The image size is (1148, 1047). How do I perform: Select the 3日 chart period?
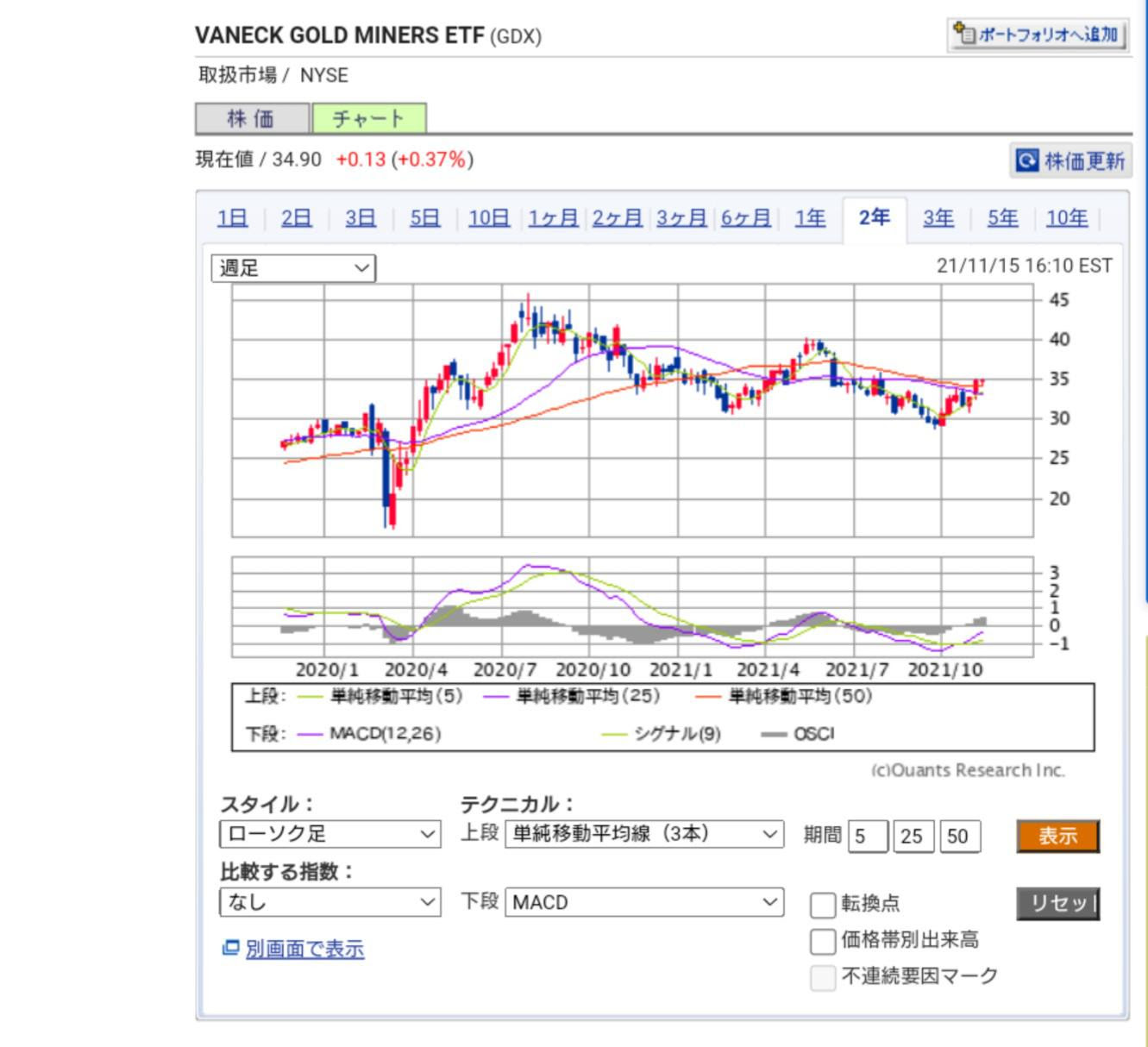(x=361, y=218)
